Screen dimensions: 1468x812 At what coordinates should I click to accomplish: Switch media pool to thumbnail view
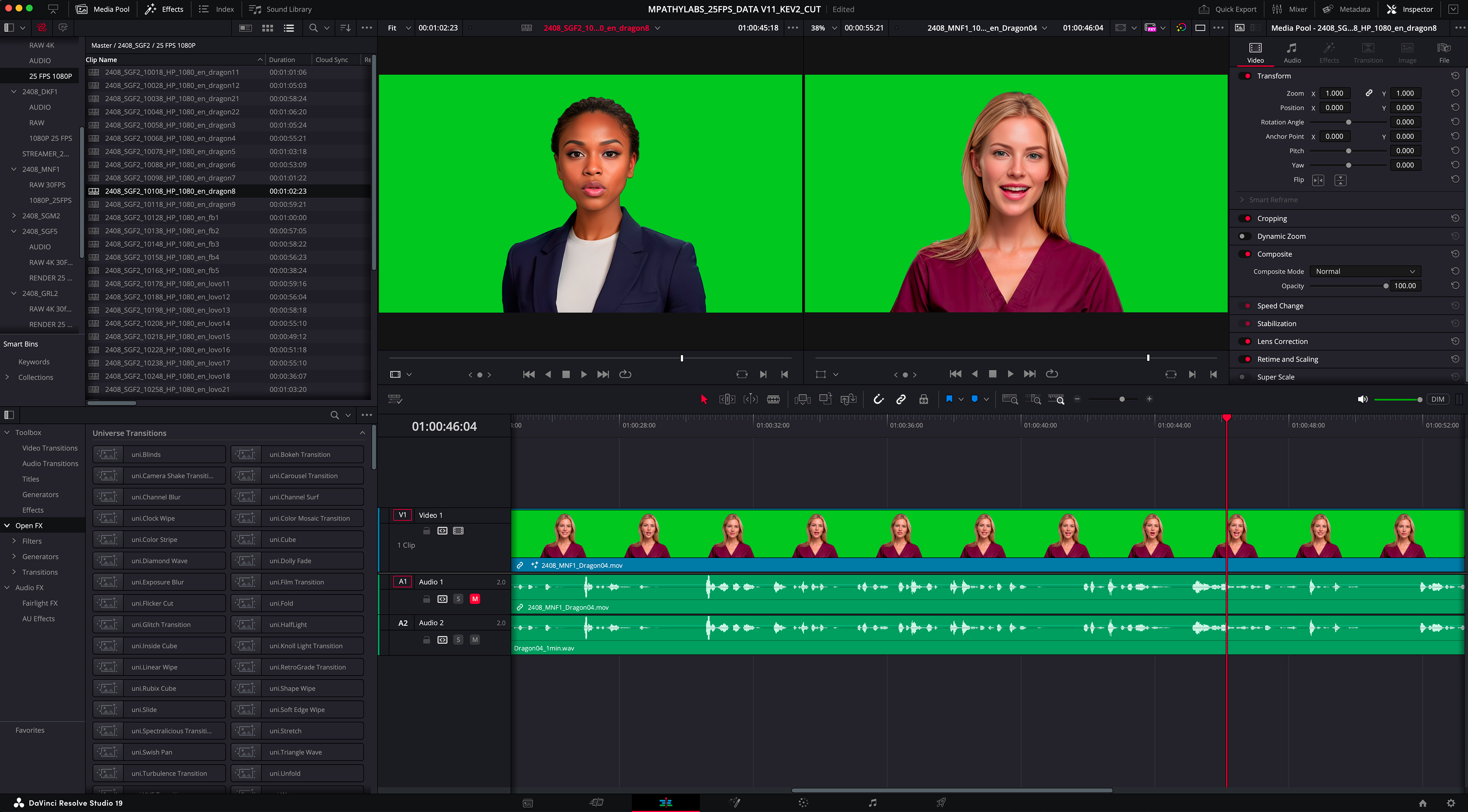pos(267,28)
